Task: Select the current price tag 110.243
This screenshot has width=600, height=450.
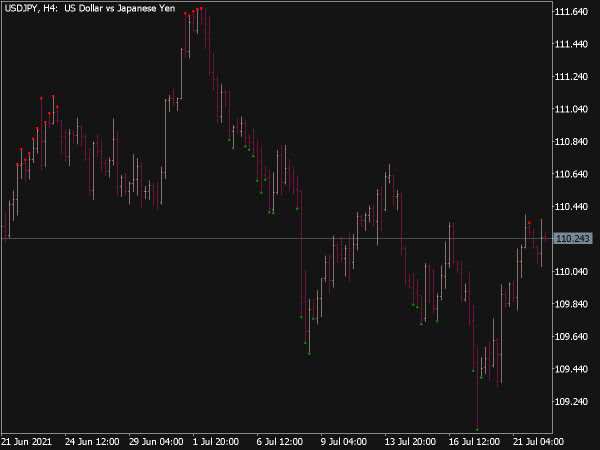Action: click(573, 239)
